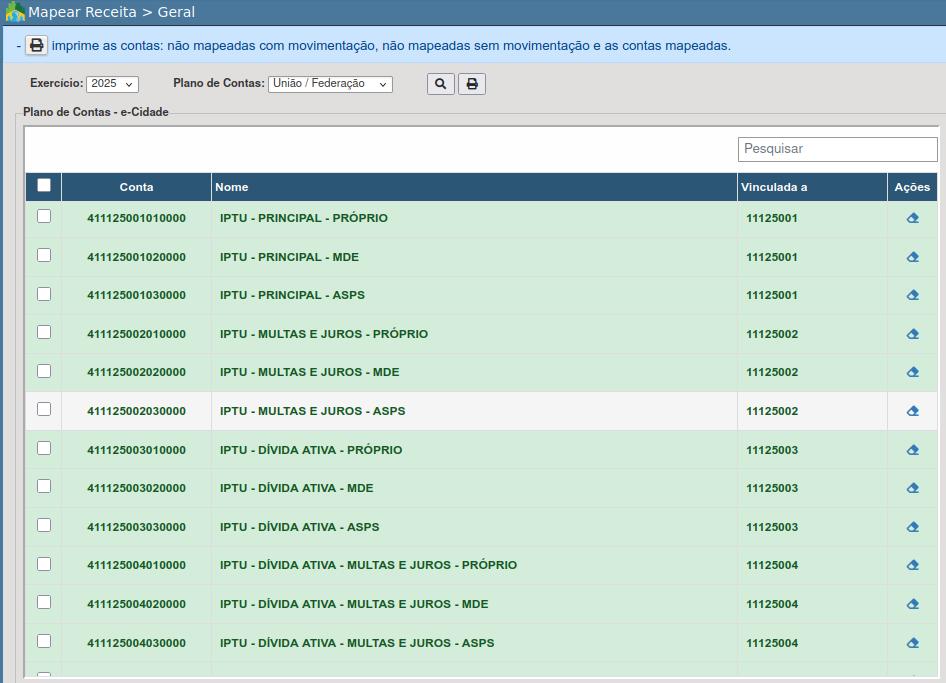This screenshot has height=683, width=946.
Task: Click eraser icon for account 411125003010000
Action: (912, 450)
